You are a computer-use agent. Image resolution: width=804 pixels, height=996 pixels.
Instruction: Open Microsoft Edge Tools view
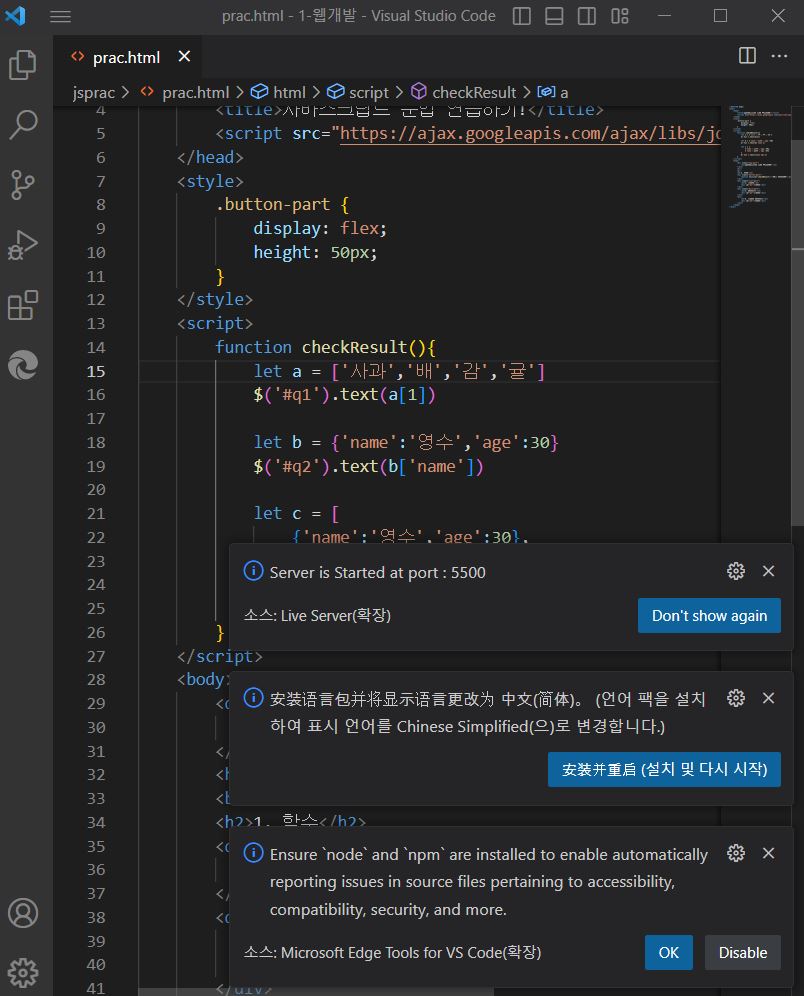pos(23,365)
